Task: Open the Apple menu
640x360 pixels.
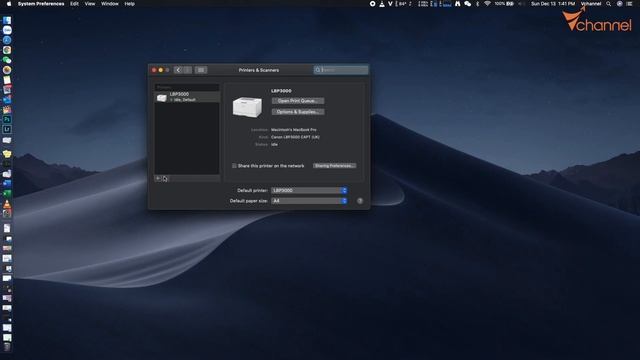Action: pos(9,4)
